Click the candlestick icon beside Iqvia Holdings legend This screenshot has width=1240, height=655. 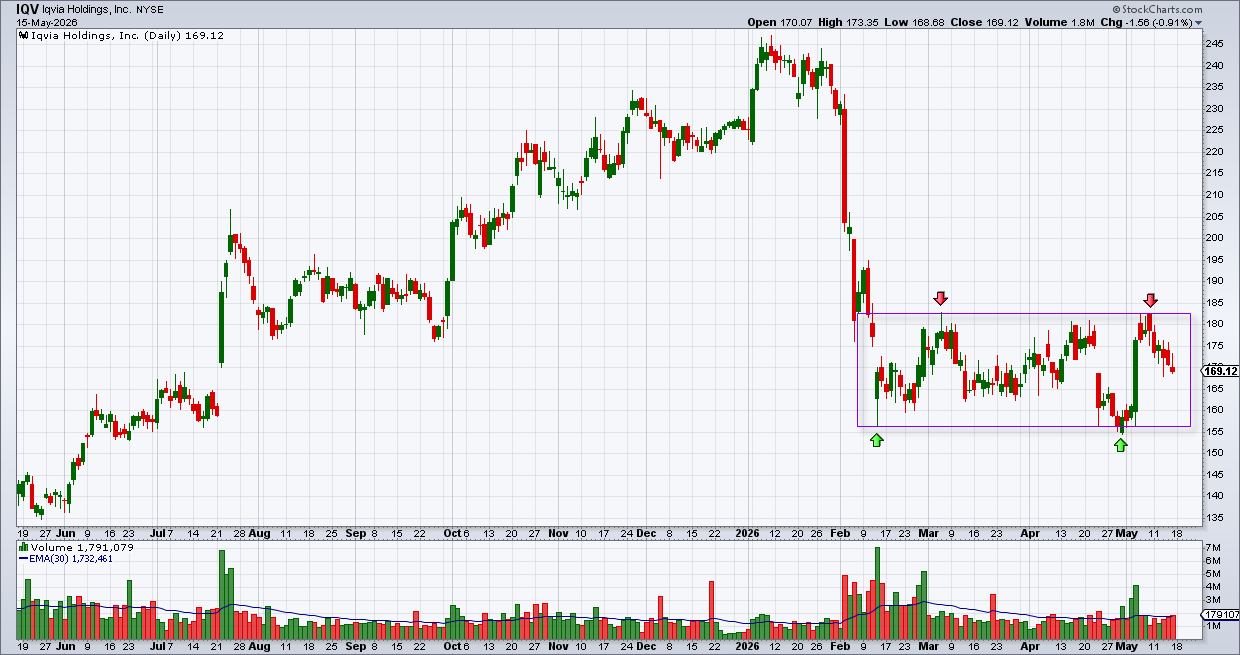click(22, 35)
